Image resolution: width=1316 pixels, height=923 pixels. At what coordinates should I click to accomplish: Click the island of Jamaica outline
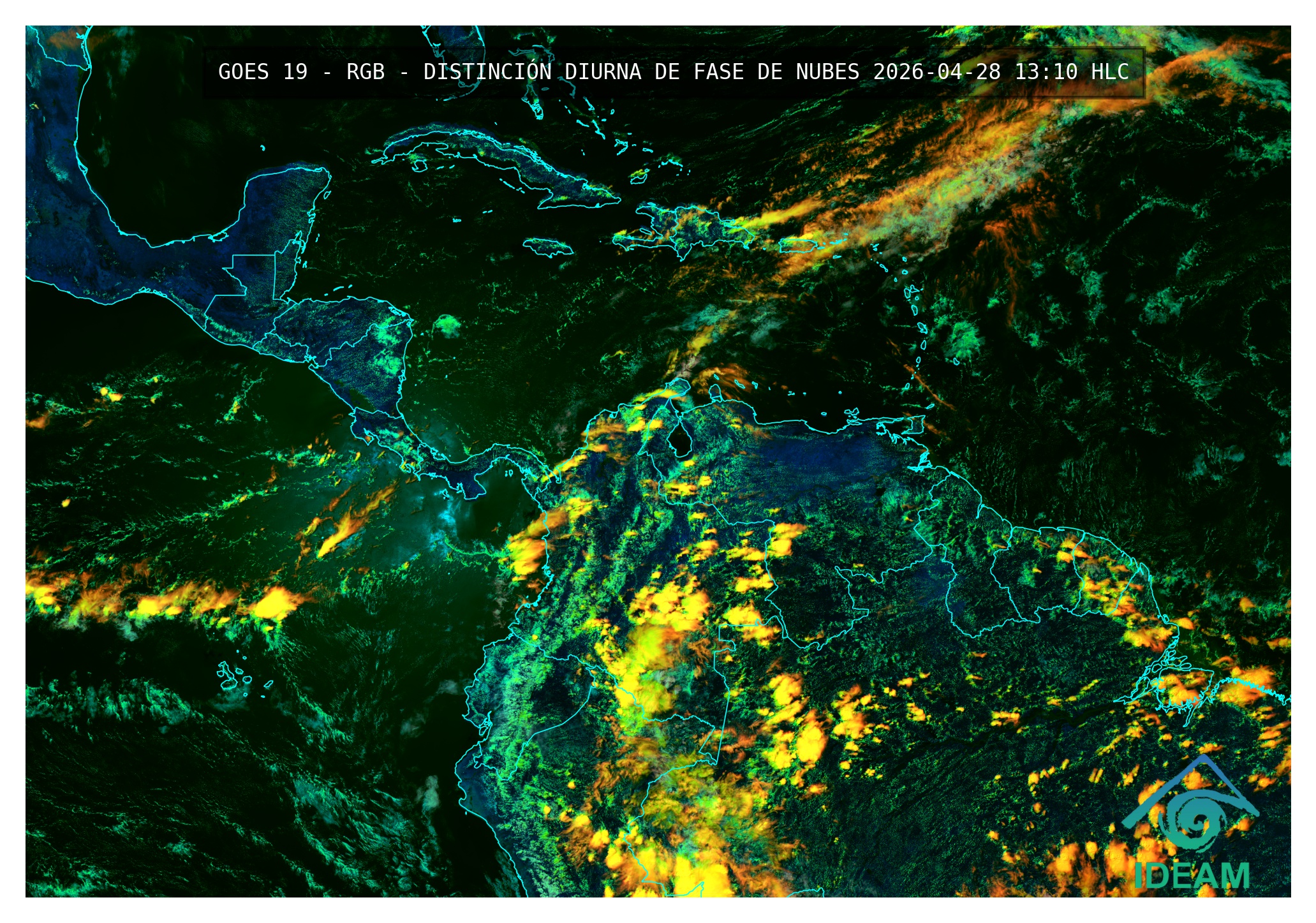[x=547, y=247]
